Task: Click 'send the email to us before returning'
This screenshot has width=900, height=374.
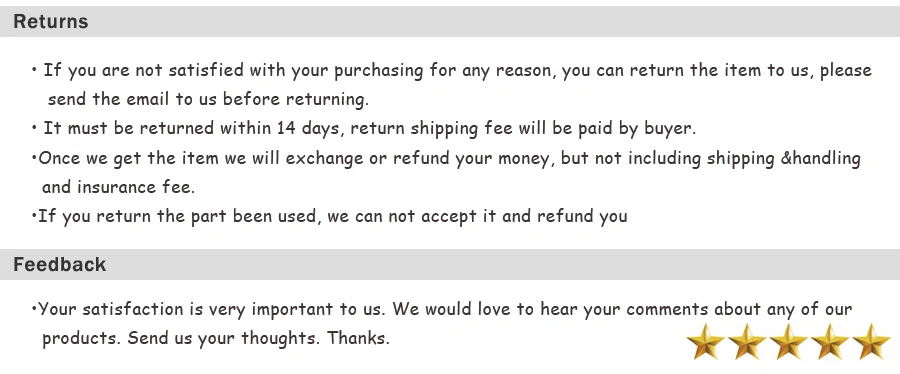Action: (x=208, y=99)
